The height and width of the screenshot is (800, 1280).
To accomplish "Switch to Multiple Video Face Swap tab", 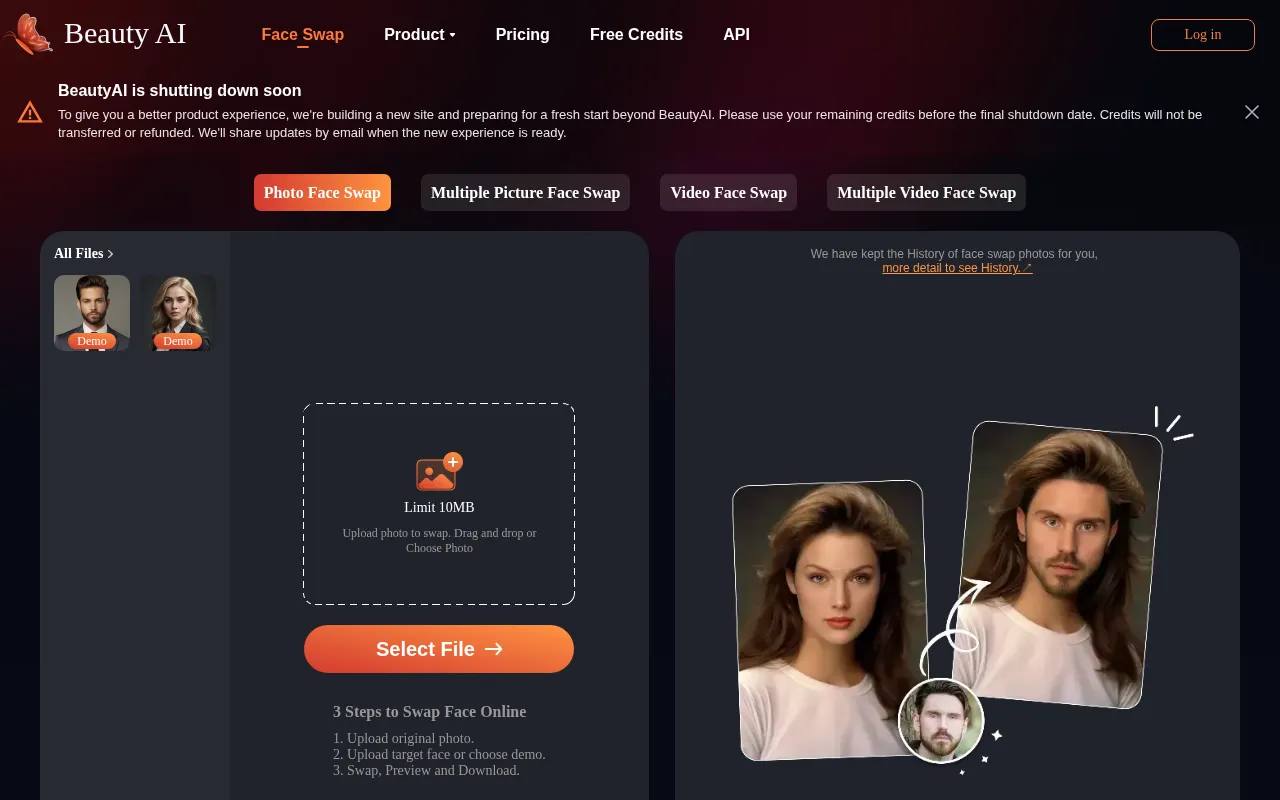I will coord(926,193).
